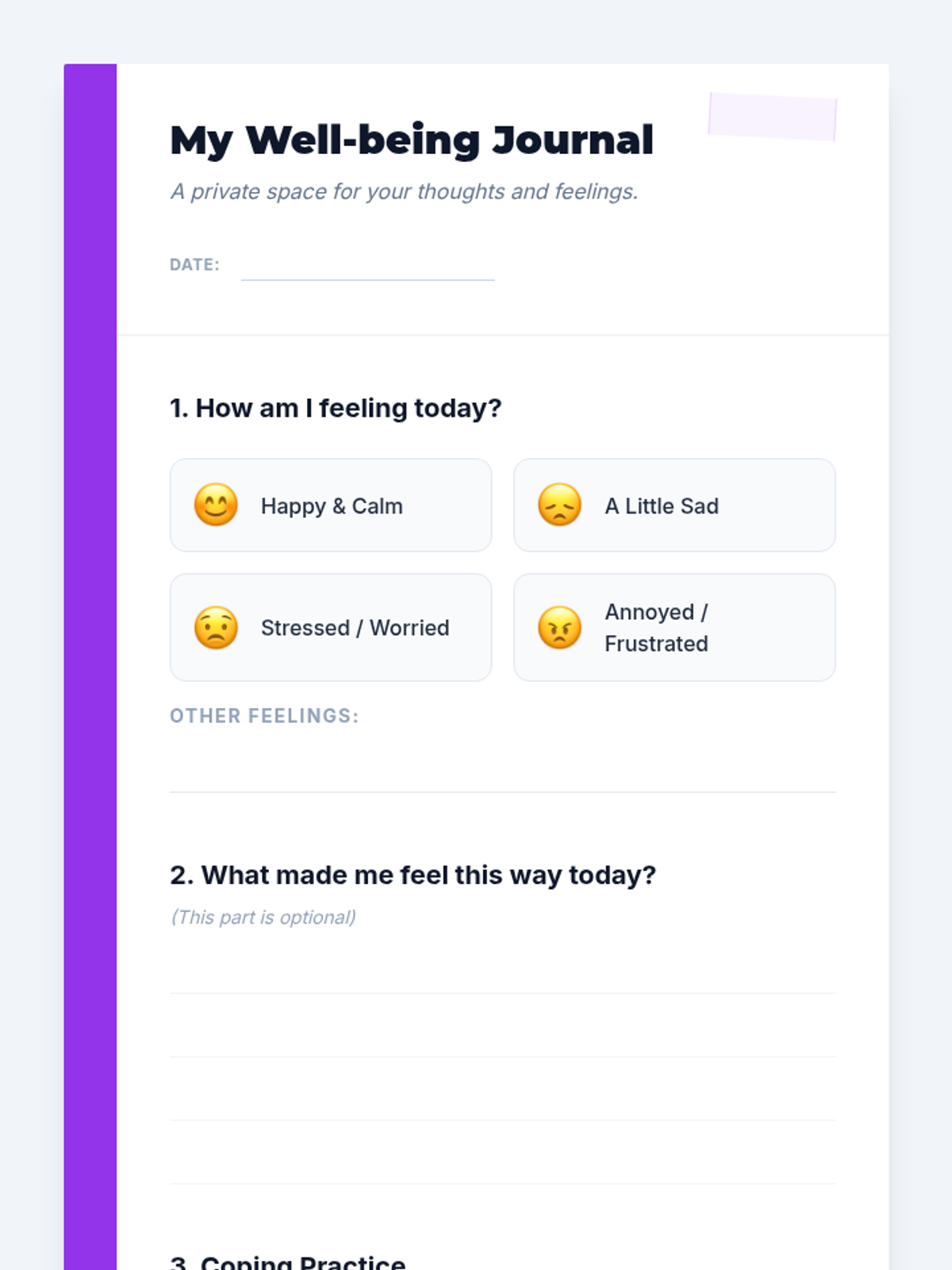This screenshot has height=1270, width=952.
Task: Select "Annoyed / Frustrated" feeling text
Action: pyautogui.click(x=657, y=628)
